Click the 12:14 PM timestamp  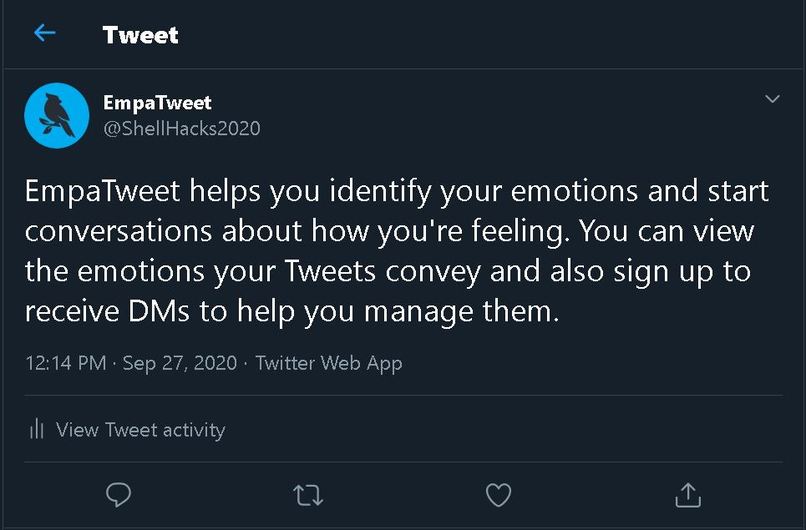point(66,363)
